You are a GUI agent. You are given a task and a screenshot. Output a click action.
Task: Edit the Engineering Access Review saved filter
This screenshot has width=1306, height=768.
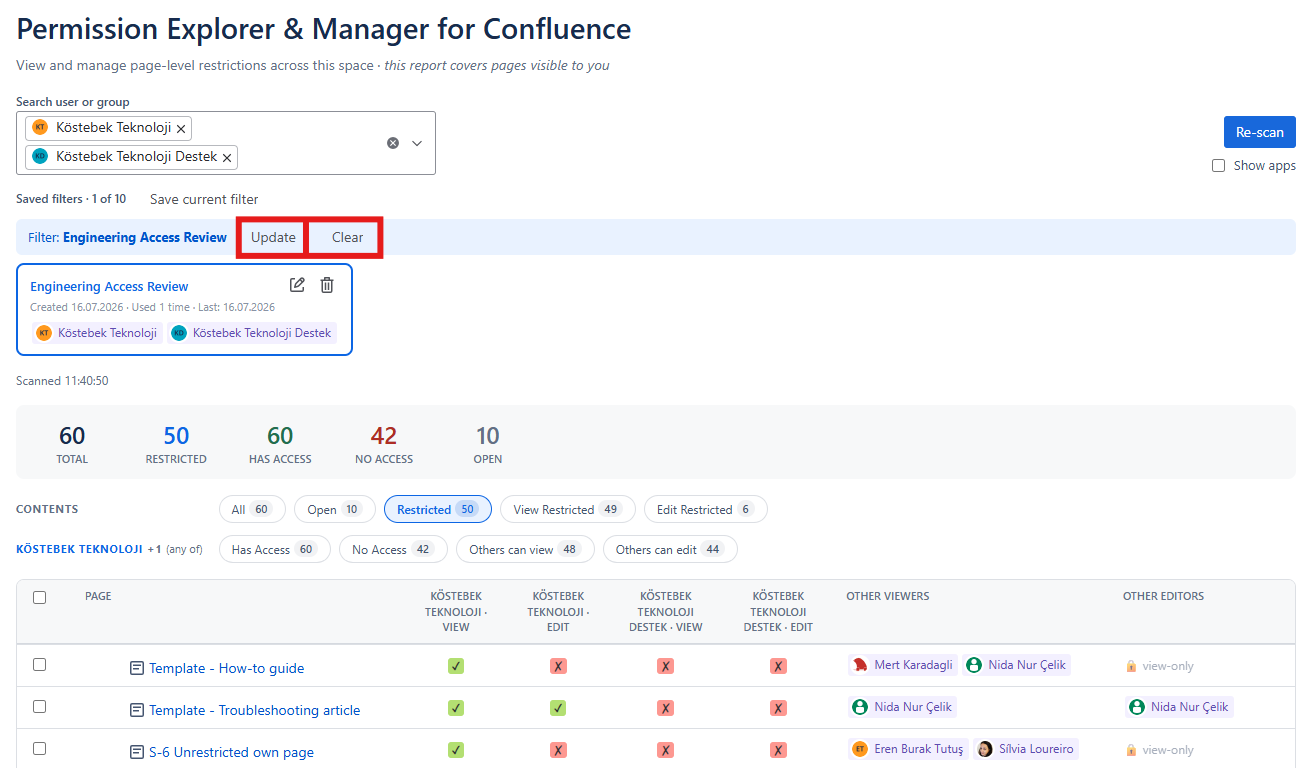(297, 285)
